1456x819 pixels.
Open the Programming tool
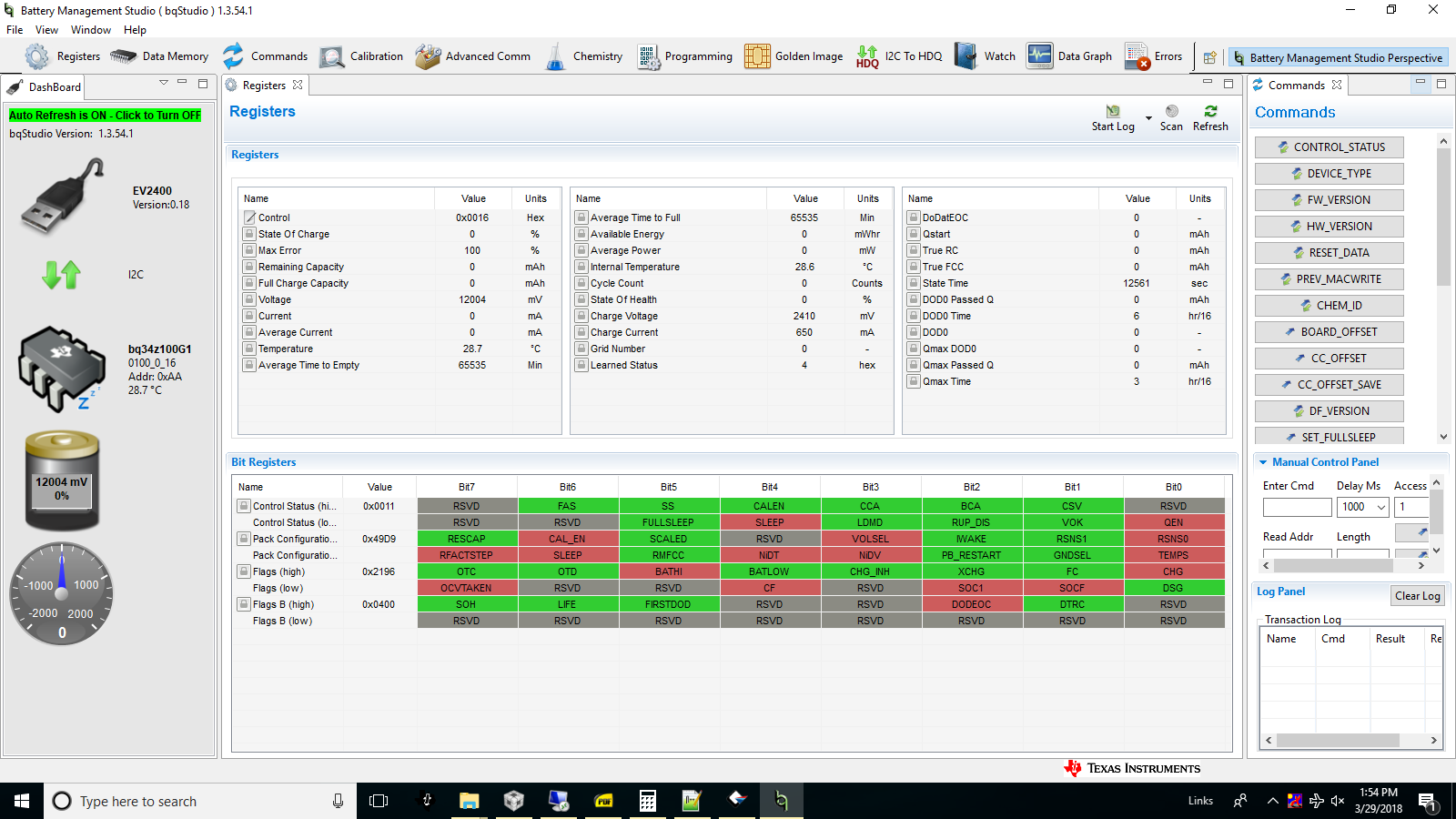(648, 56)
